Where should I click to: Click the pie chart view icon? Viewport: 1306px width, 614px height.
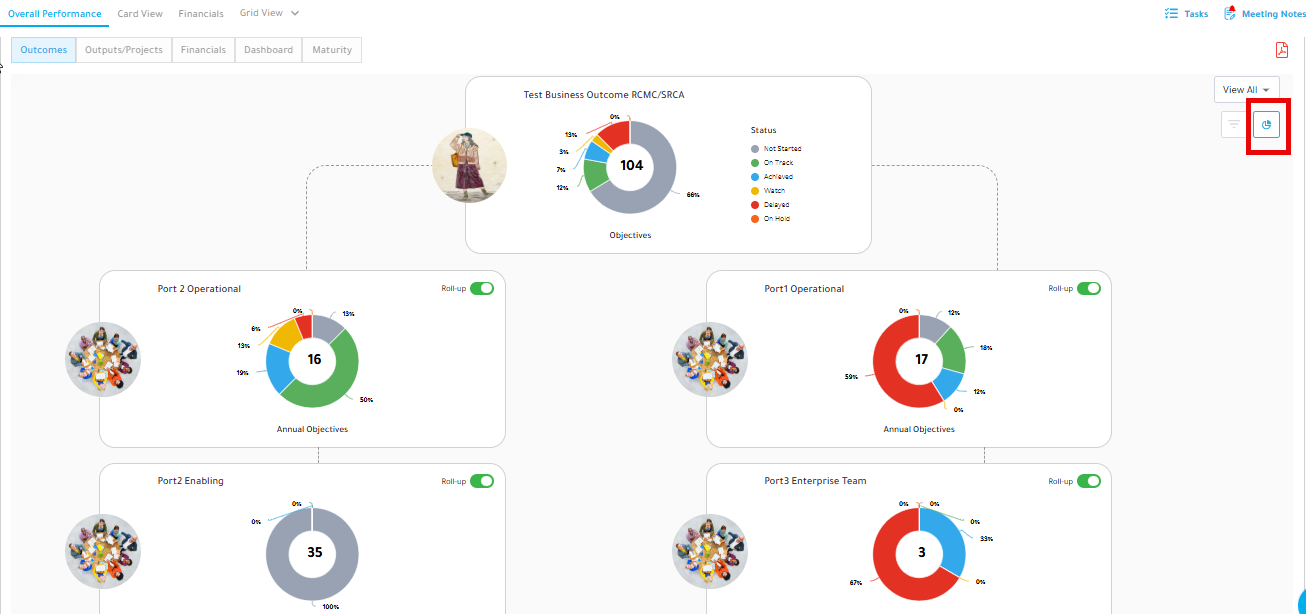[1266, 125]
